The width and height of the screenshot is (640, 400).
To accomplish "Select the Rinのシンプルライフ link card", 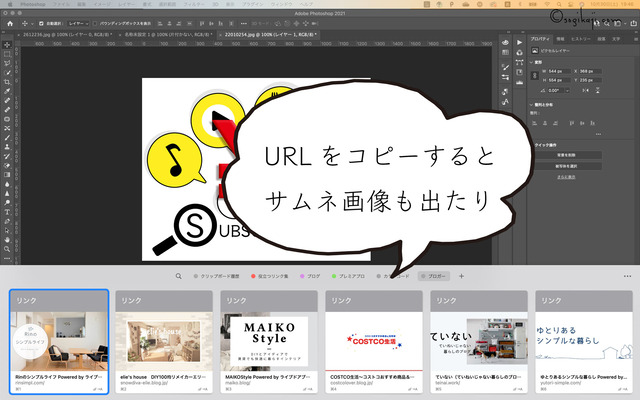I will [x=59, y=342].
